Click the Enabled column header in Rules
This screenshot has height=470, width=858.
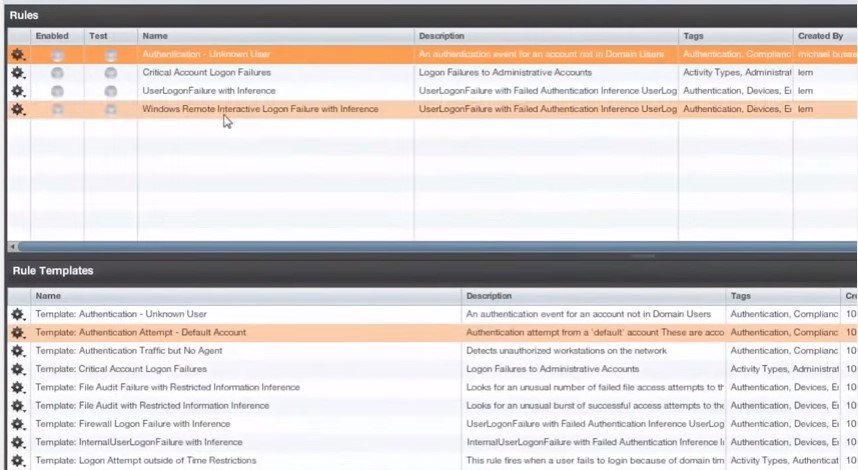pos(53,36)
